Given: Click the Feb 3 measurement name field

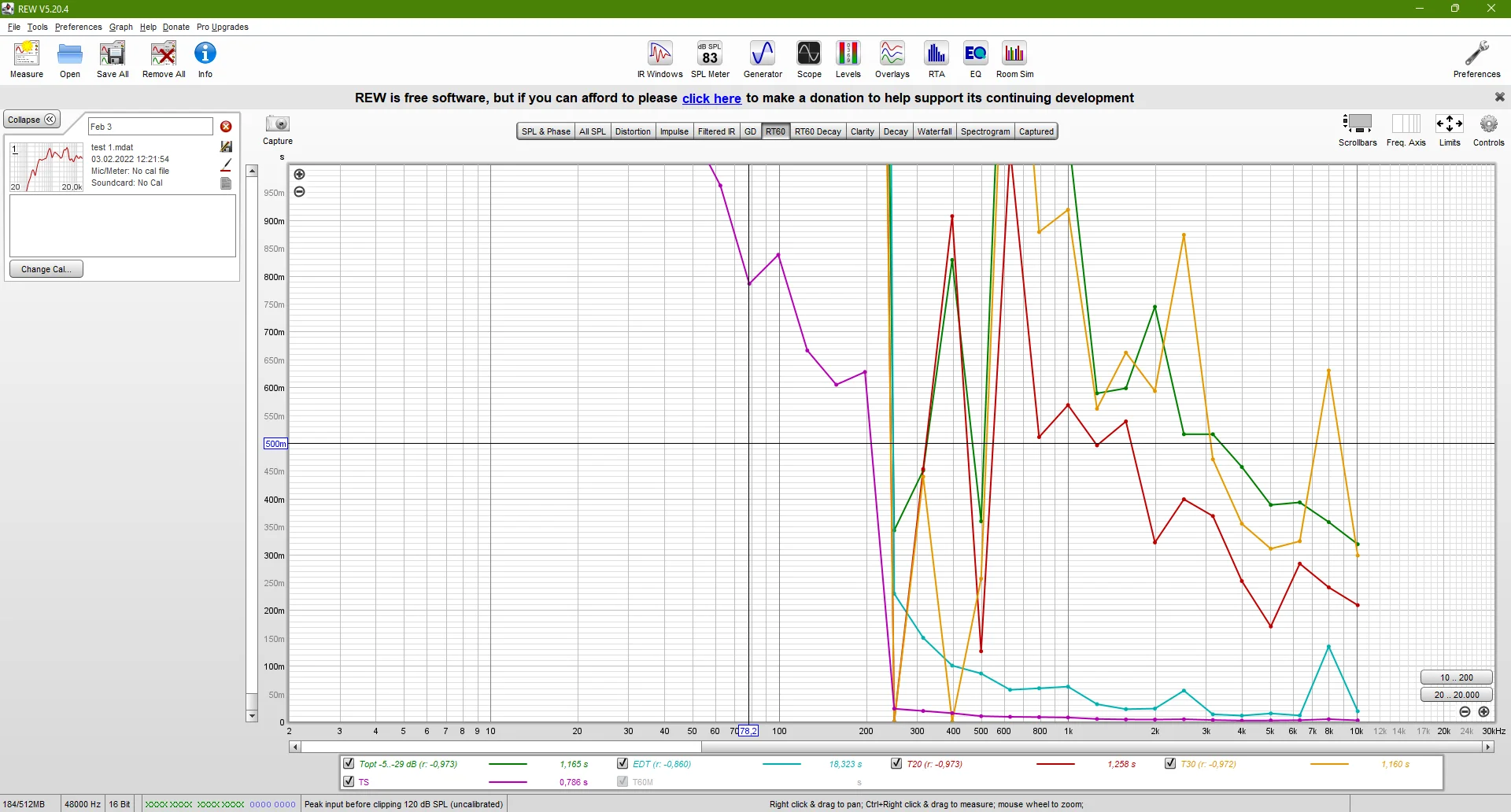Looking at the screenshot, I should pos(150,127).
